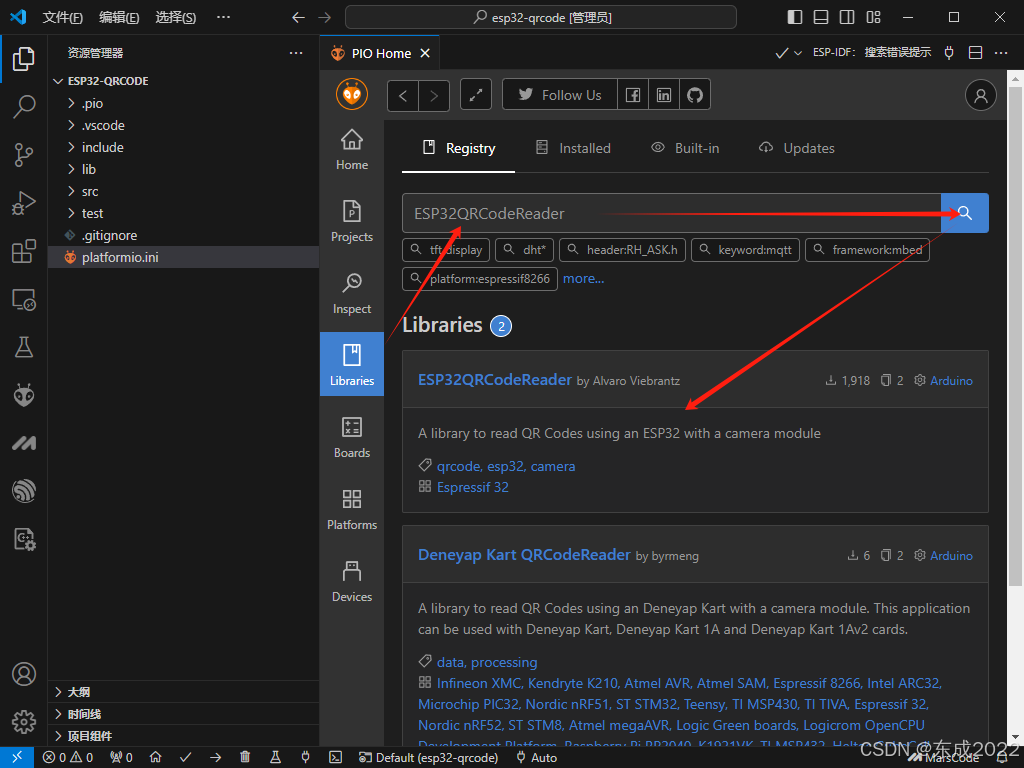Viewport: 1024px width, 768px height.
Task: Click the status bar new terminal icon
Action: [x=335, y=757]
